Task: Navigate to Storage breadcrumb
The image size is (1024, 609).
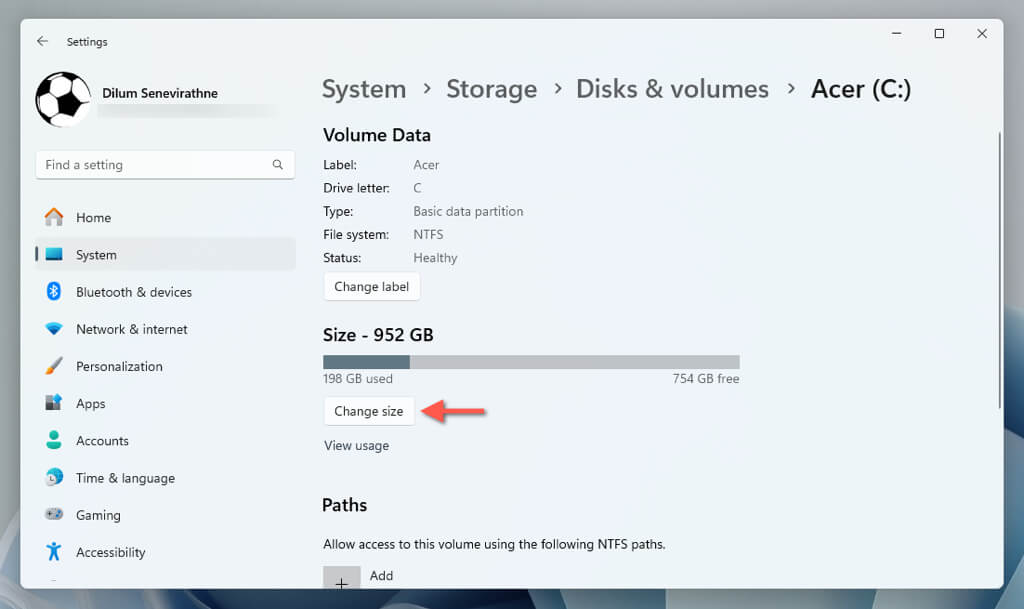Action: pyautogui.click(x=491, y=89)
